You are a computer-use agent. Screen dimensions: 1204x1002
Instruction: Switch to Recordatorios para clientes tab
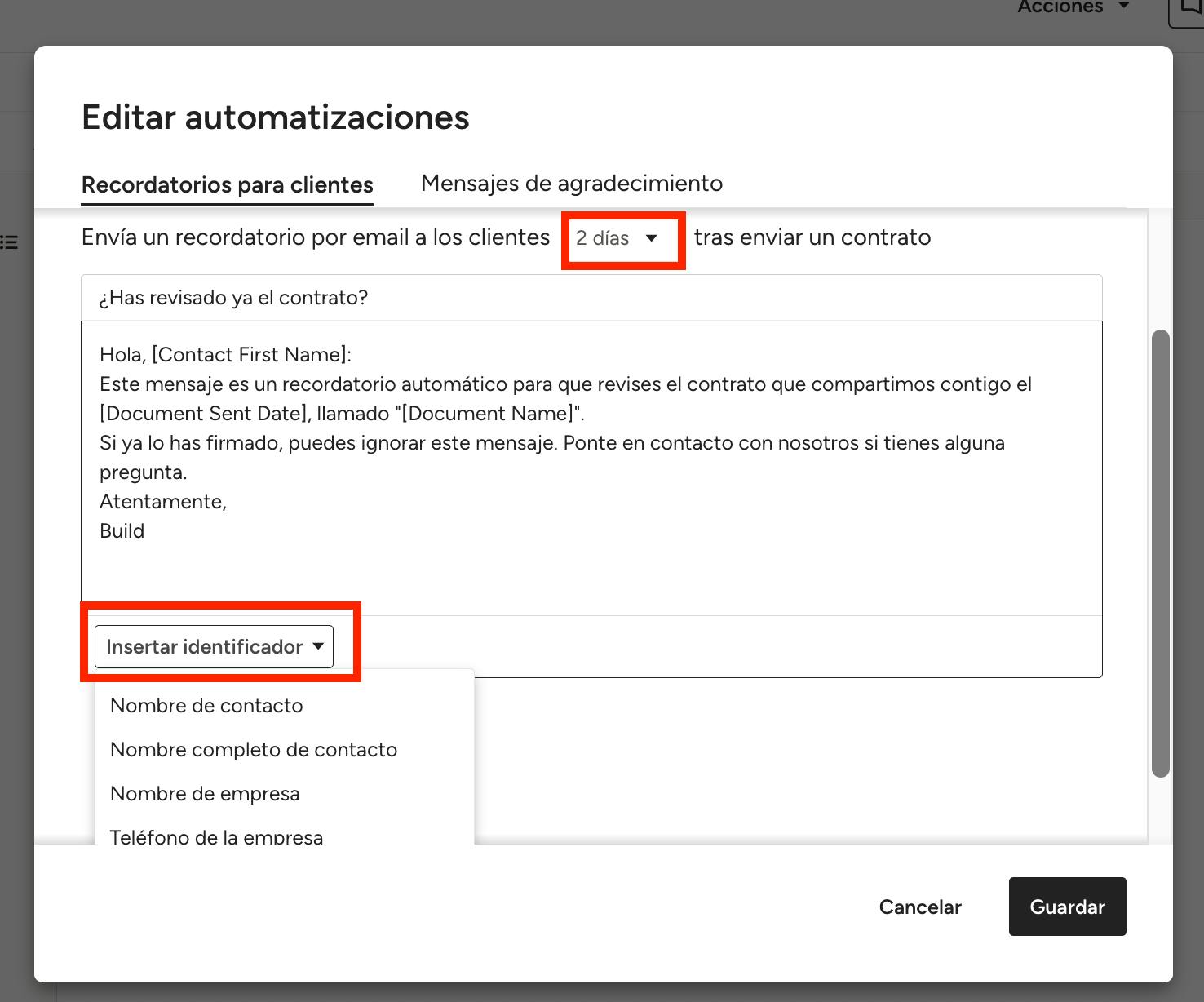[x=227, y=185]
